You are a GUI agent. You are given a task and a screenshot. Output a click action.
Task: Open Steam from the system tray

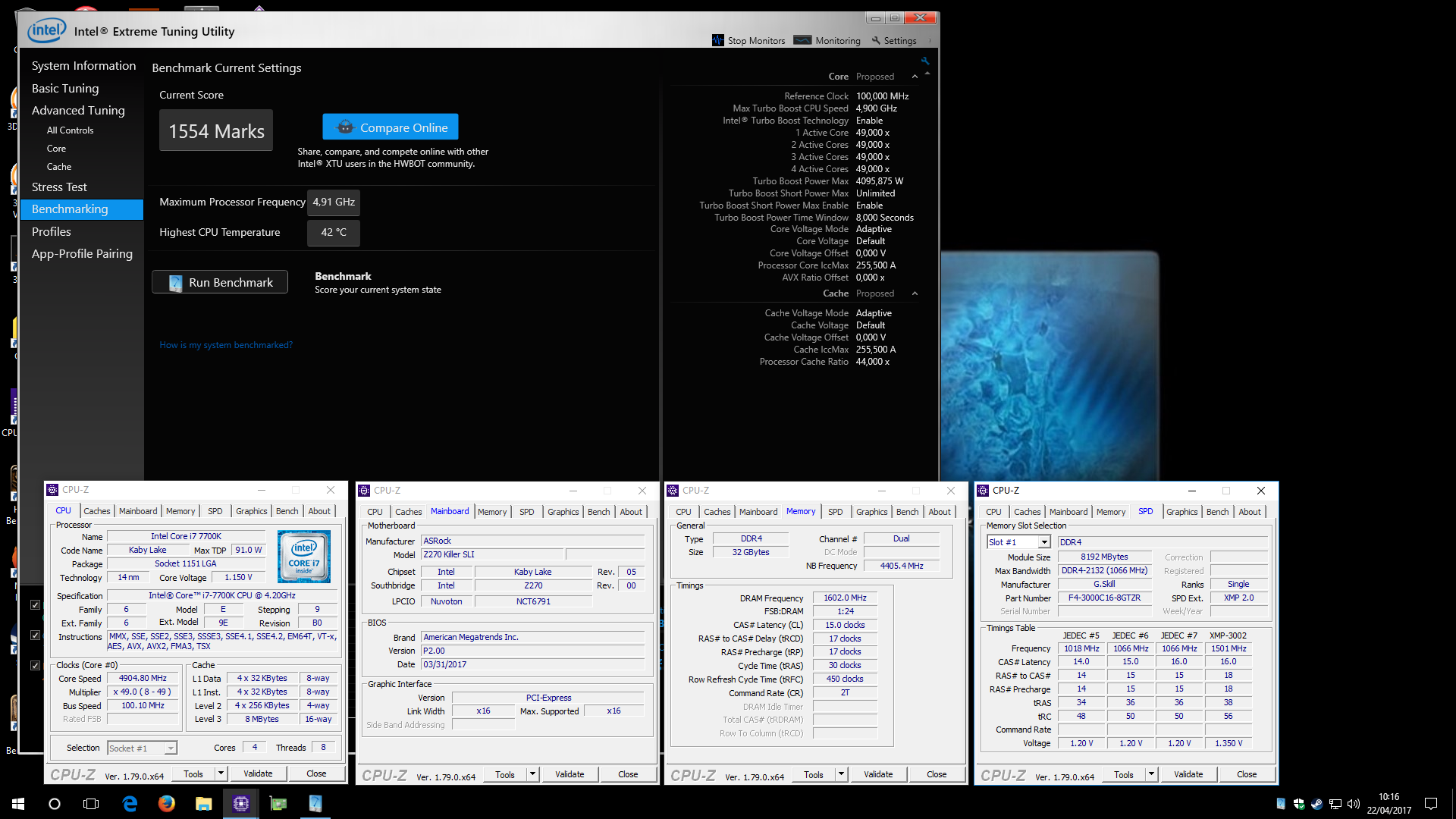[x=1317, y=804]
